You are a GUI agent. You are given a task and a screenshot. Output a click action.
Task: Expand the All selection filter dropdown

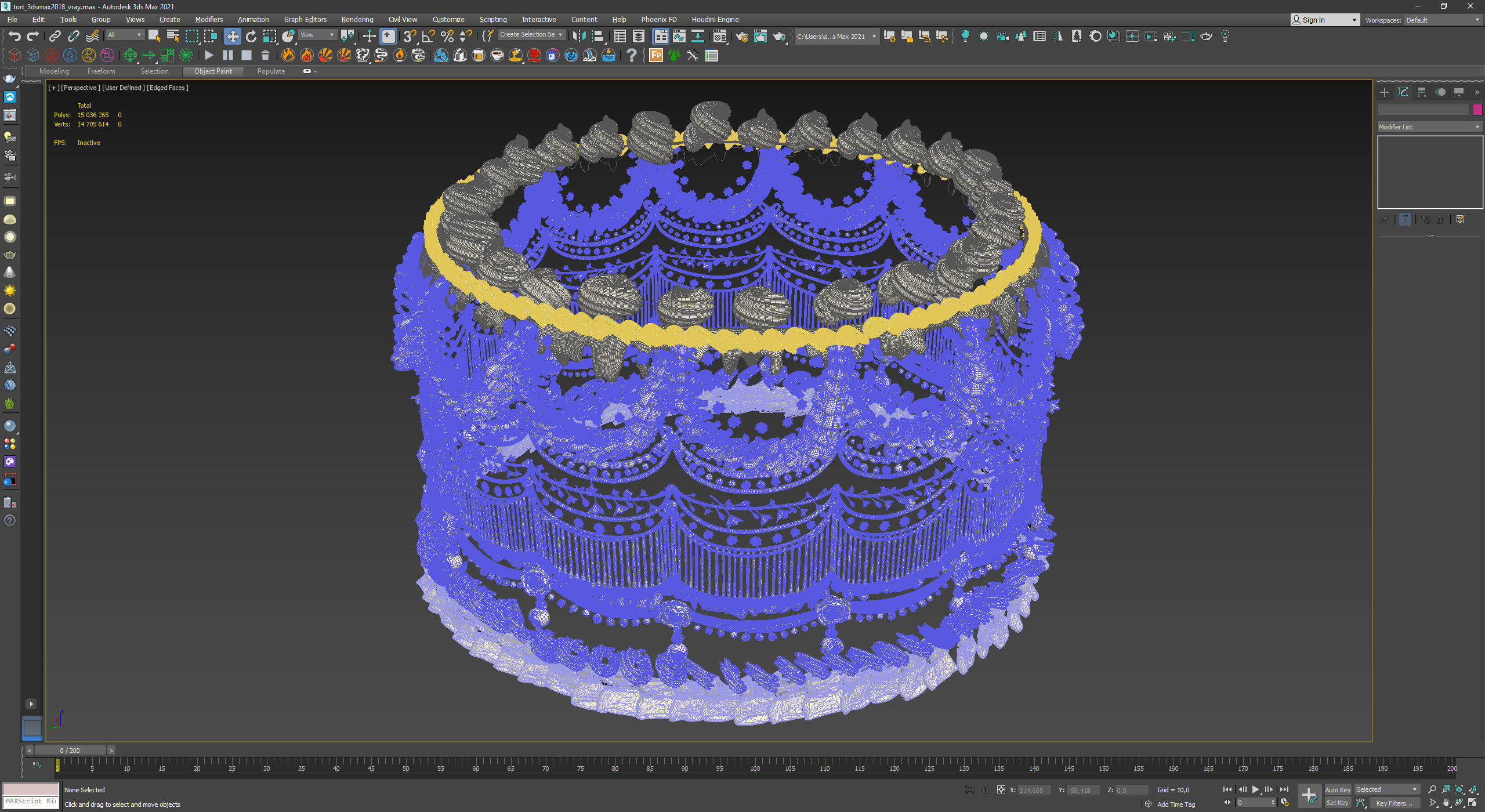click(124, 35)
